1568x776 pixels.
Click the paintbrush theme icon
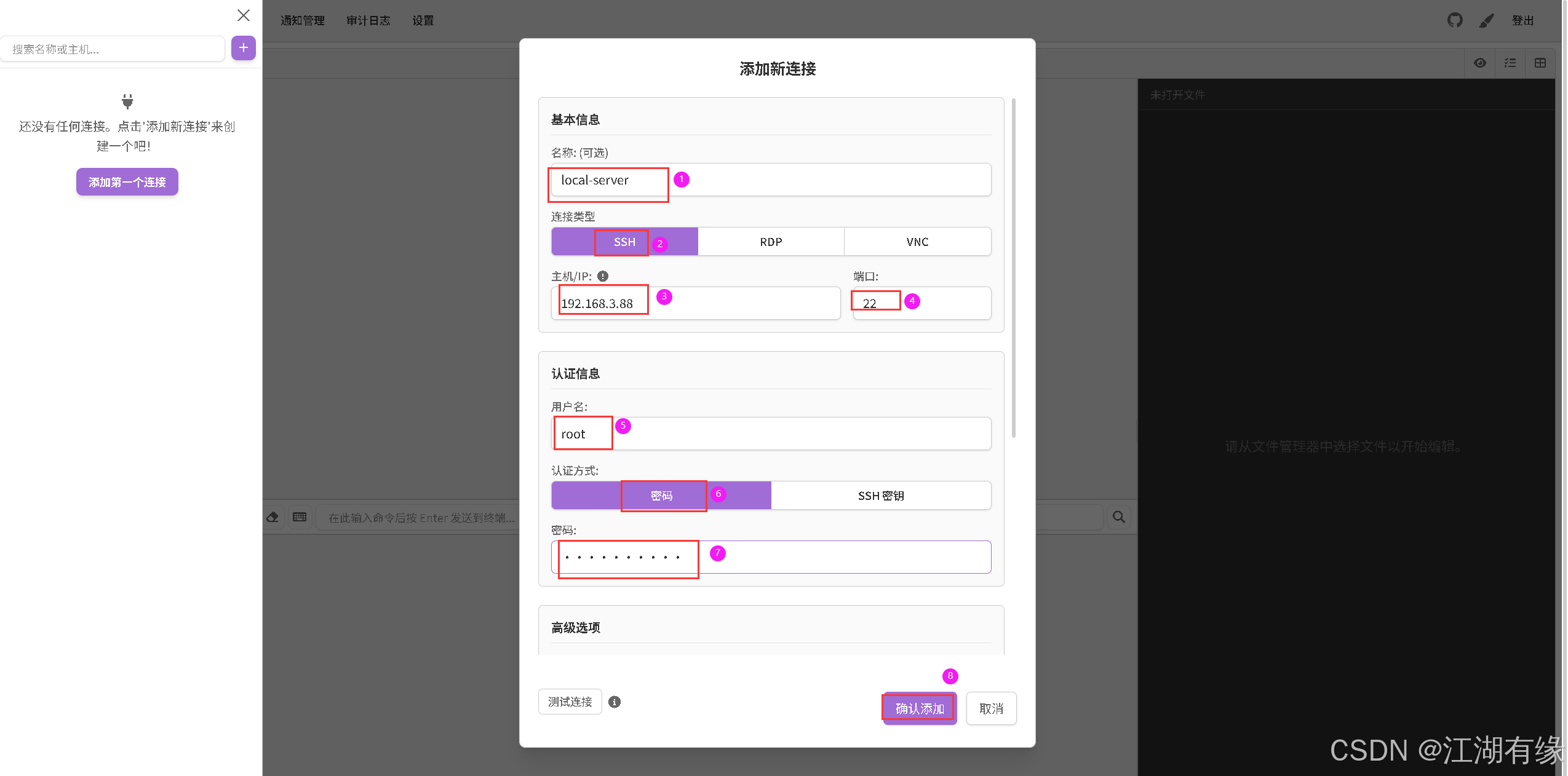pyautogui.click(x=1487, y=20)
